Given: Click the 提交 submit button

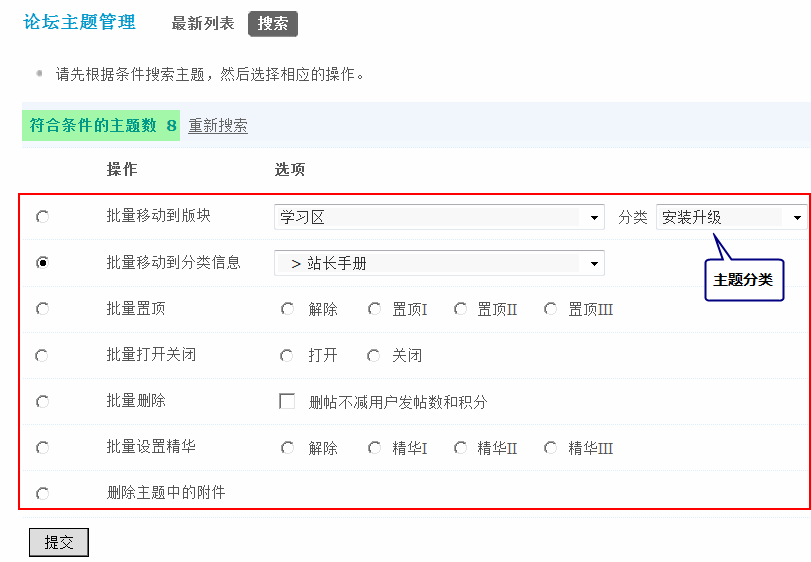Looking at the screenshot, I should (x=59, y=542).
